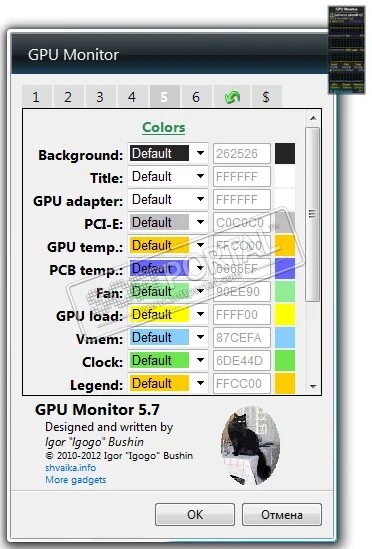372x549 pixels.
Task: Click the scrollbar down arrow
Action: coord(313,387)
